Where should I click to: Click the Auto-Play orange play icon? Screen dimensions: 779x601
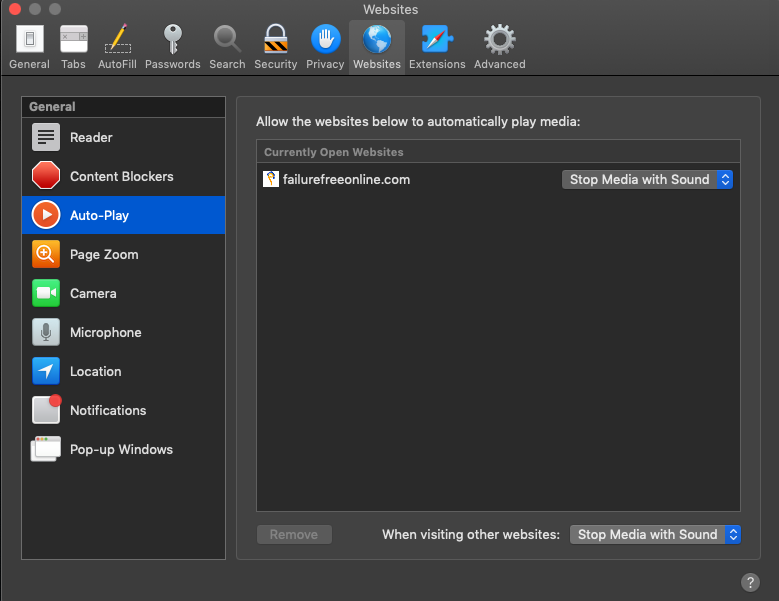46,215
